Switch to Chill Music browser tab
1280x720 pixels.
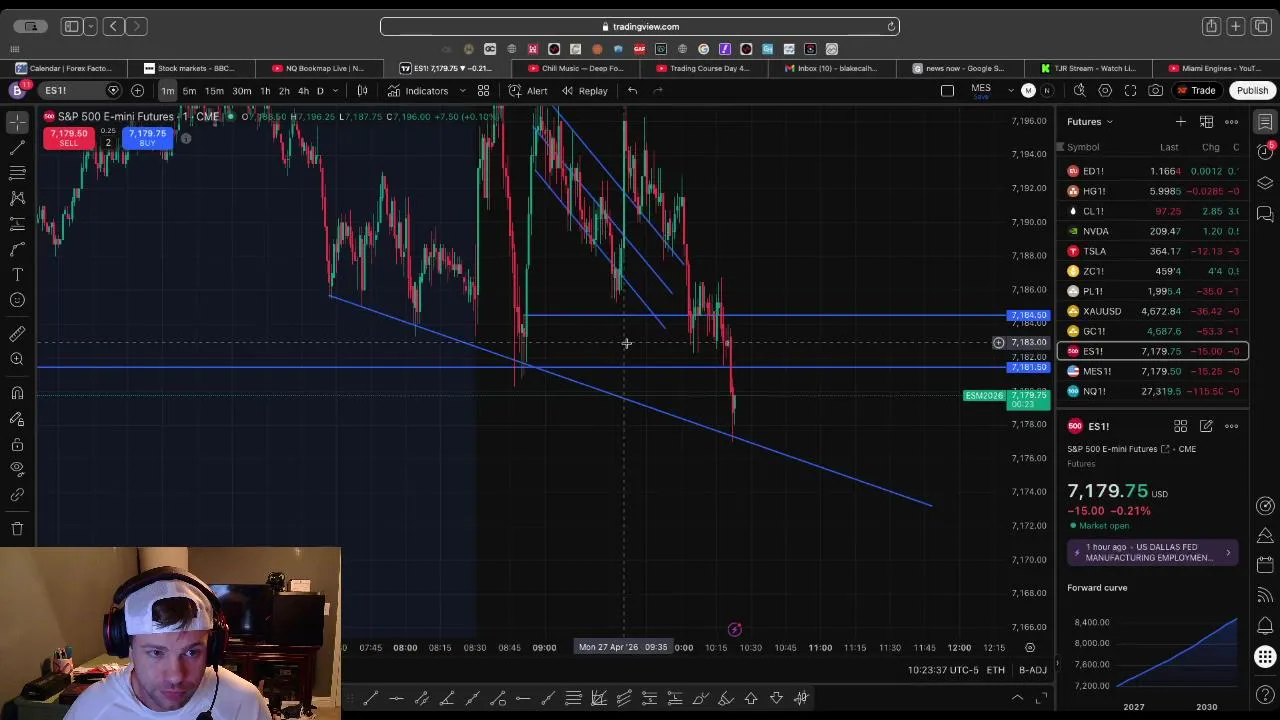[575, 68]
